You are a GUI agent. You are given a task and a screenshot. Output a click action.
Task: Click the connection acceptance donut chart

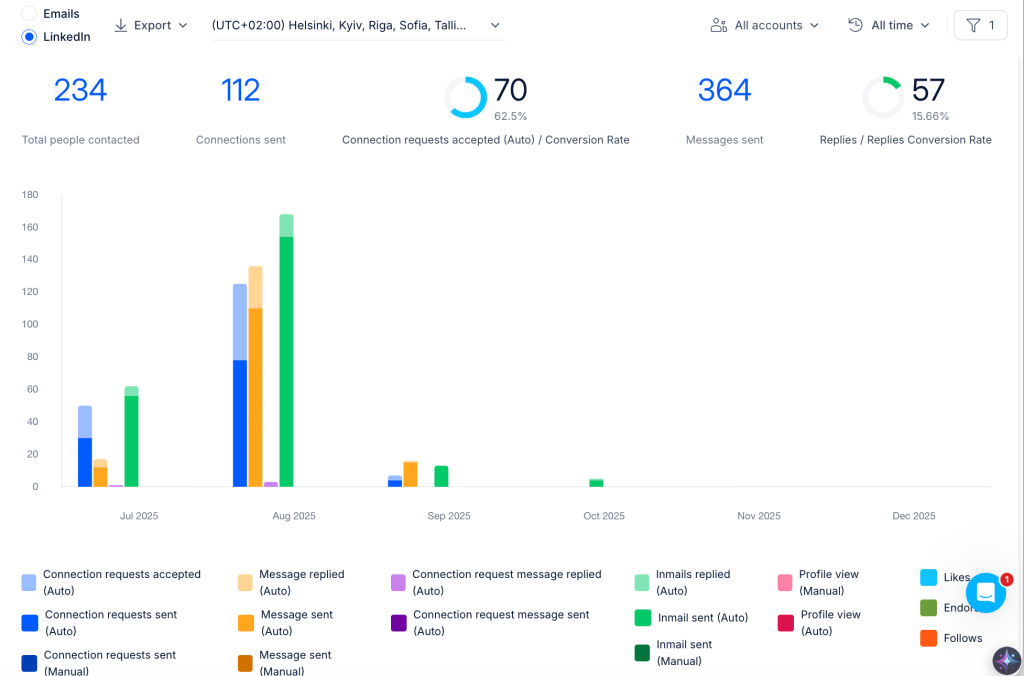tap(466, 97)
